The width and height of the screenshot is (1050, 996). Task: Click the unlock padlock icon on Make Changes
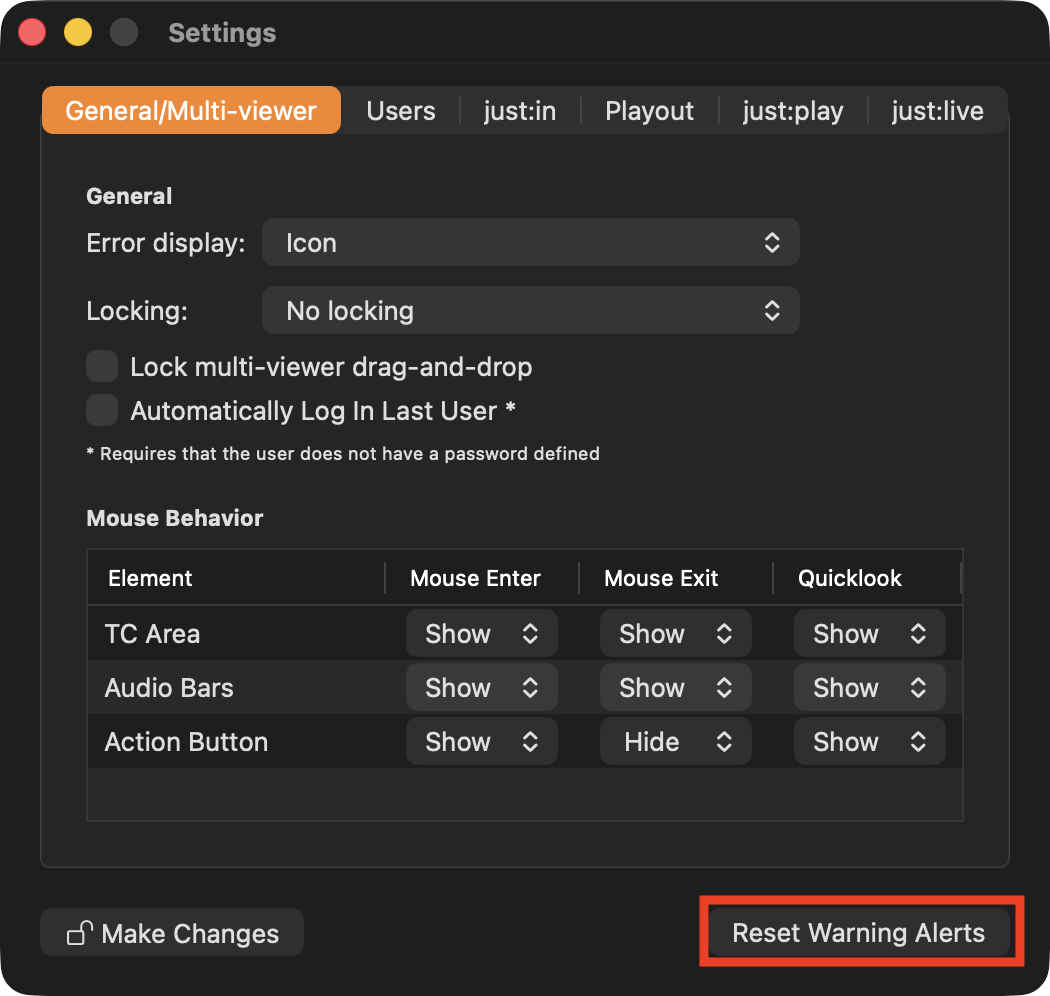[80, 932]
